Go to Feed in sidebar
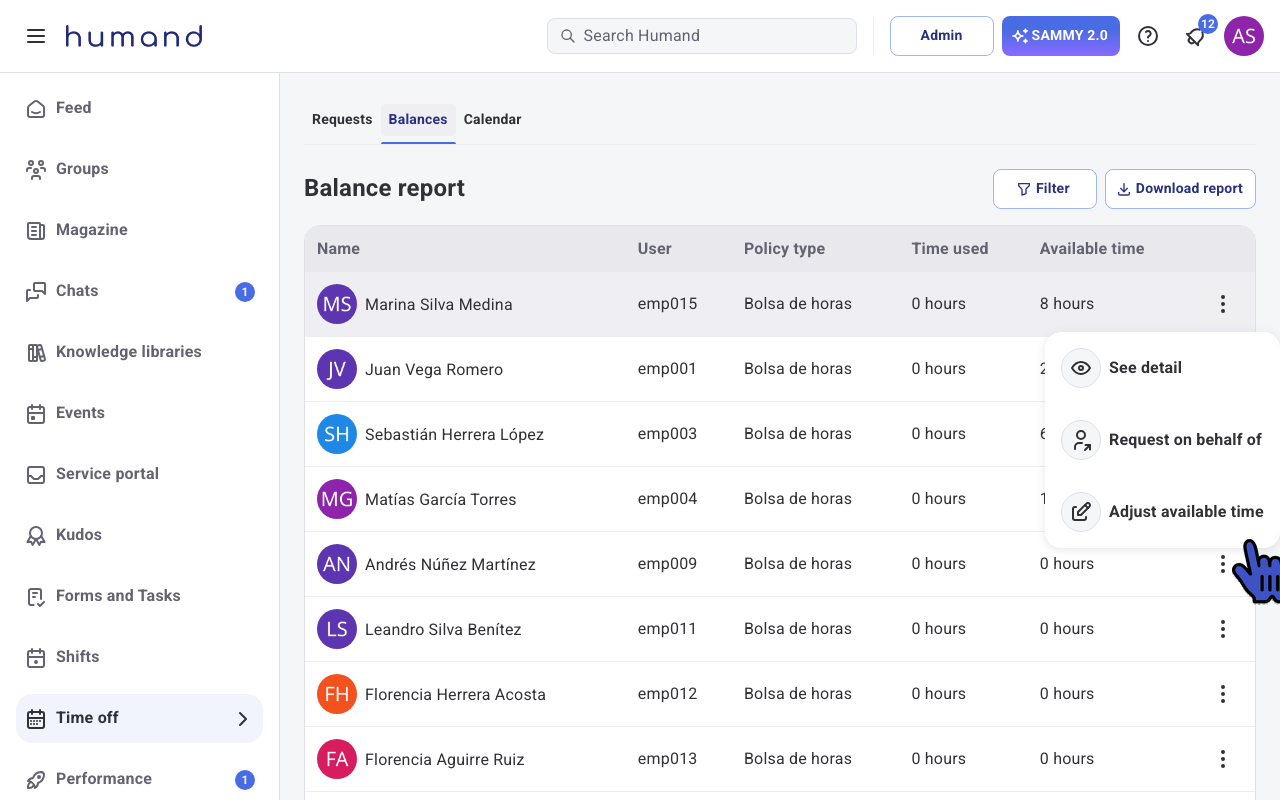This screenshot has height=800, width=1280. (139, 108)
